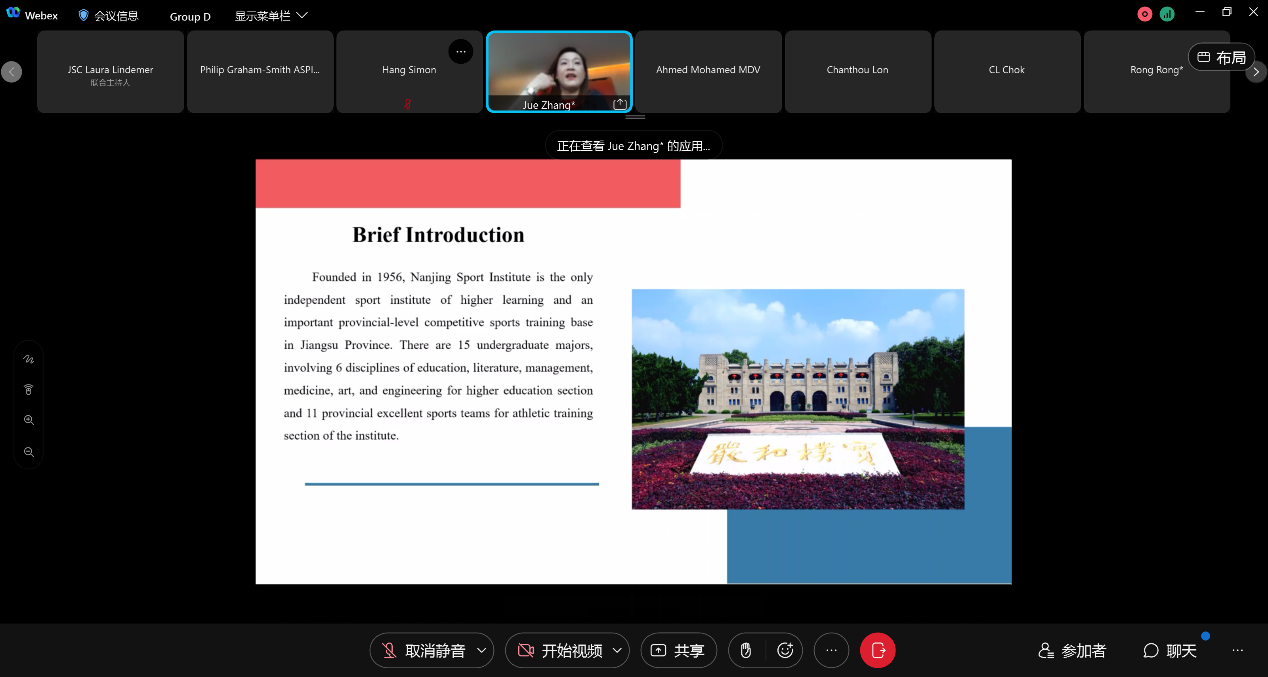Open the emoji reactions picker
The image size is (1268, 677).
pyautogui.click(x=785, y=650)
